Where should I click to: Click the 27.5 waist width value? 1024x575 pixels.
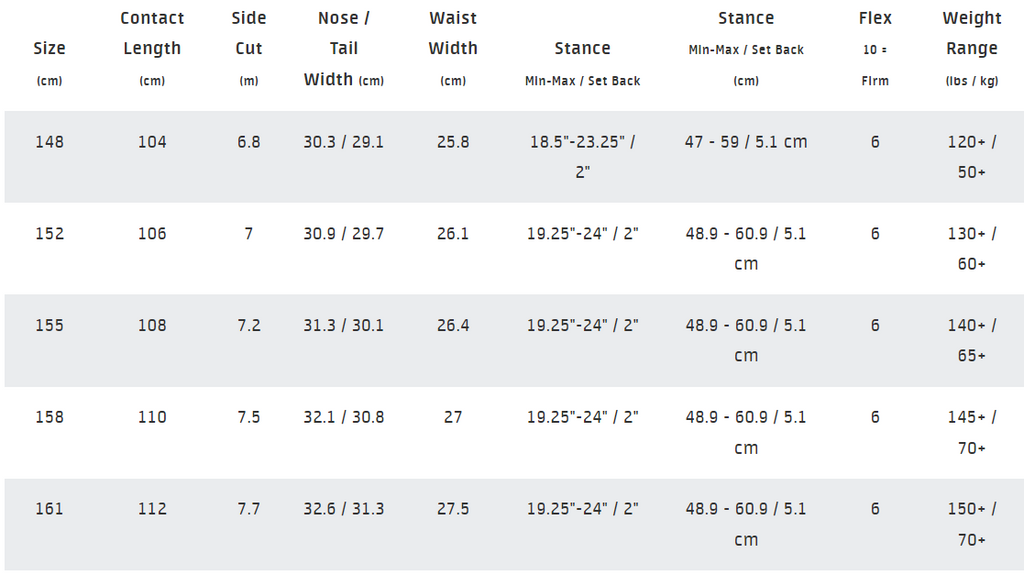[453, 508]
